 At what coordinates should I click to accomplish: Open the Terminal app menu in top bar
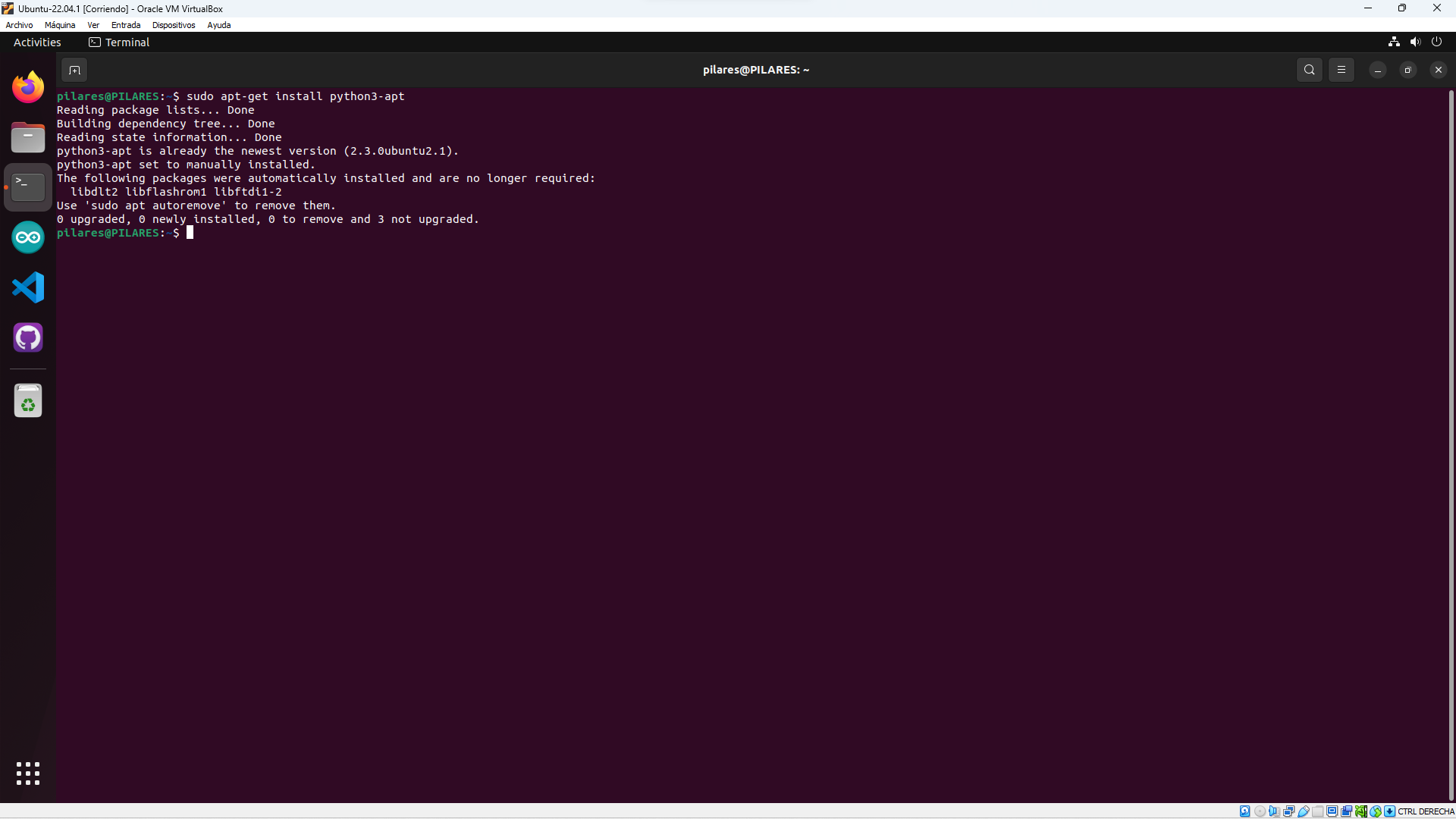(x=120, y=42)
